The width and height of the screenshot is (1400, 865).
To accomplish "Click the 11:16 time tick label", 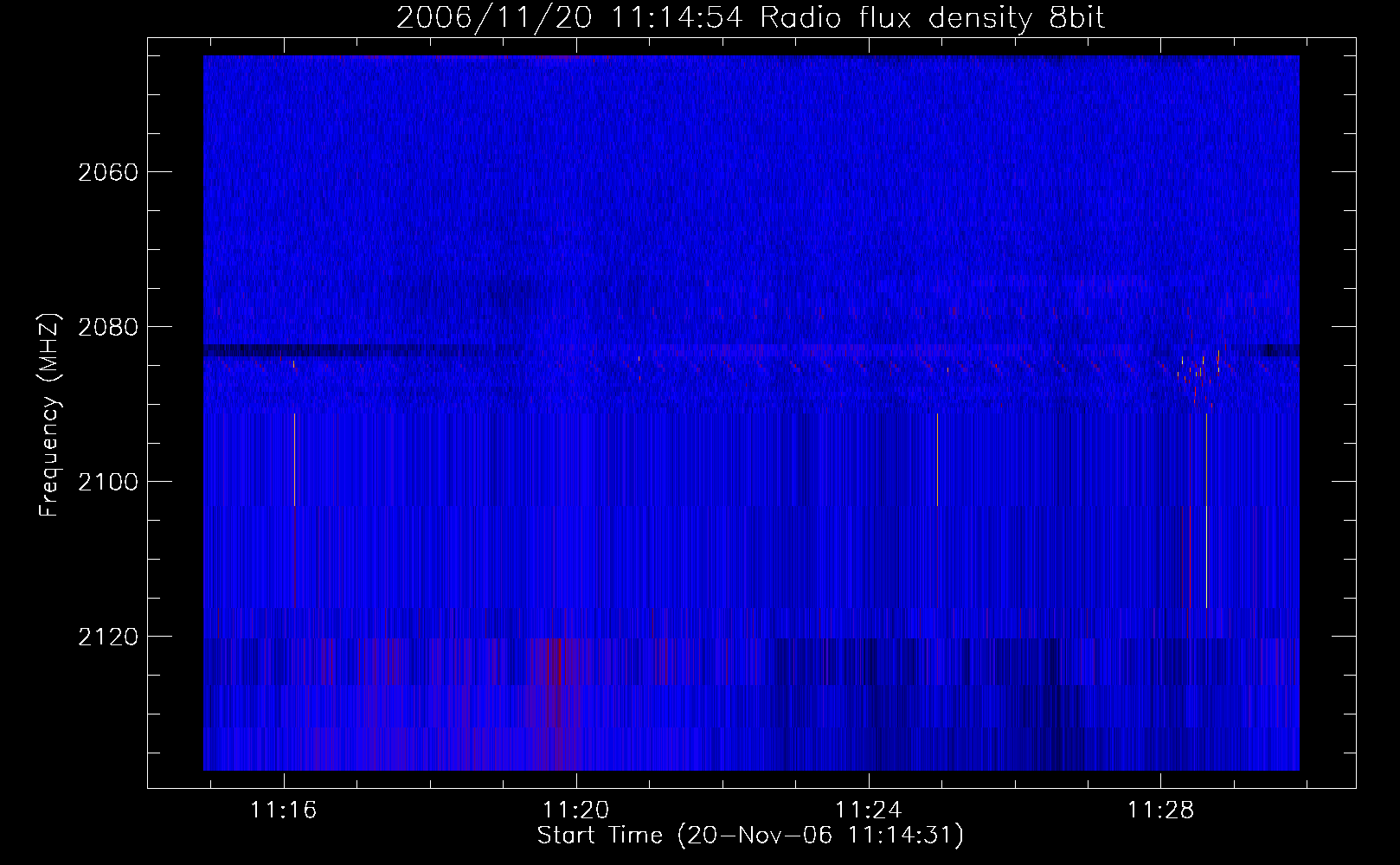I will 284,811.
